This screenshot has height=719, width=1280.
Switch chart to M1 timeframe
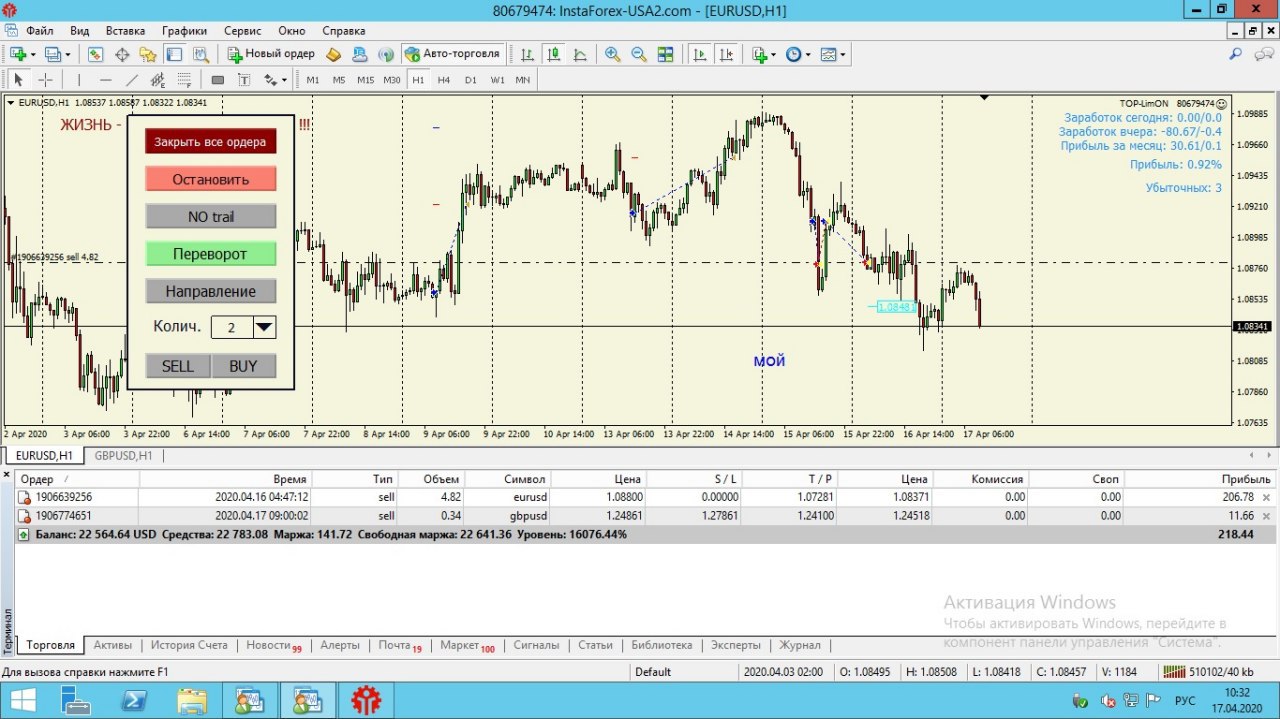point(313,80)
